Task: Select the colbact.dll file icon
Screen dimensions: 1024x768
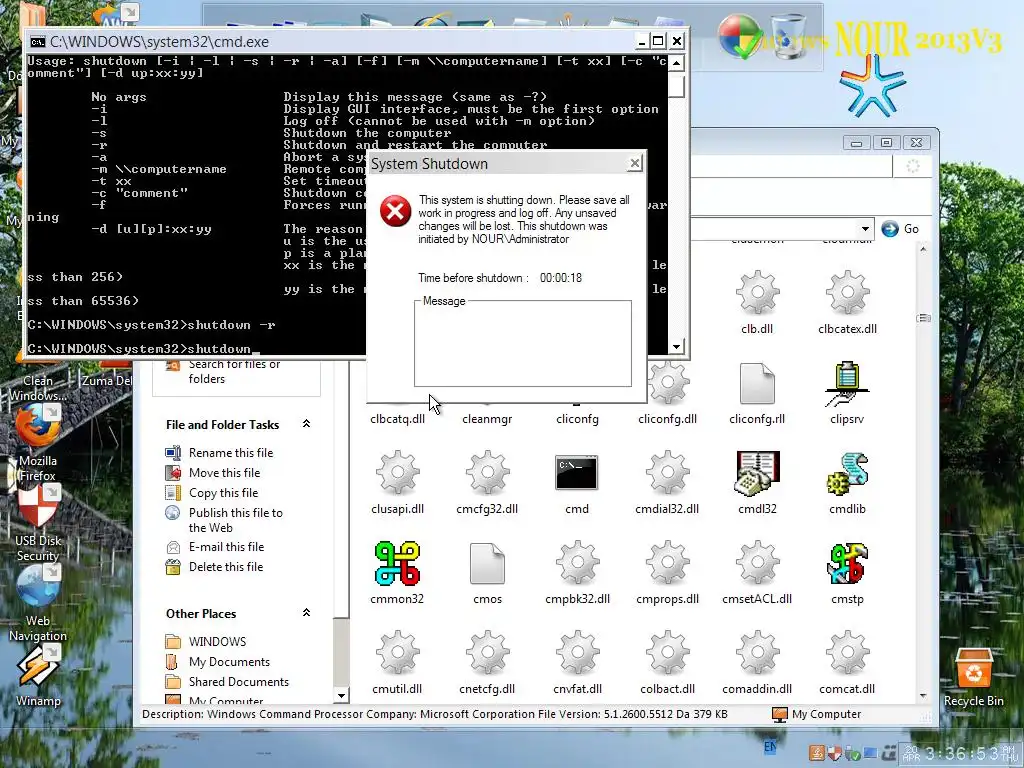Action: 667,653
